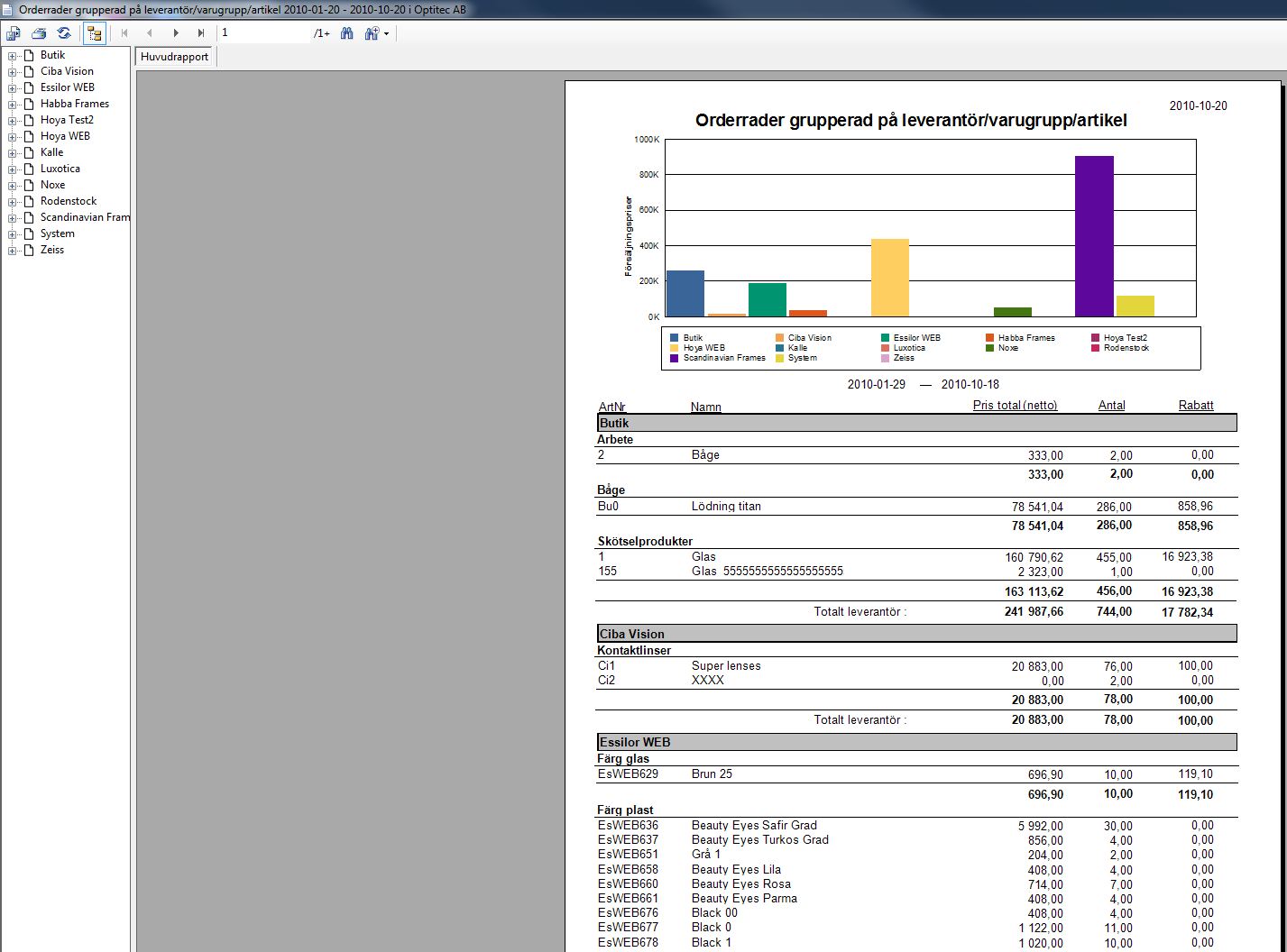The image size is (1287, 952).
Task: Click the Lödning titan article name
Action: tap(726, 507)
